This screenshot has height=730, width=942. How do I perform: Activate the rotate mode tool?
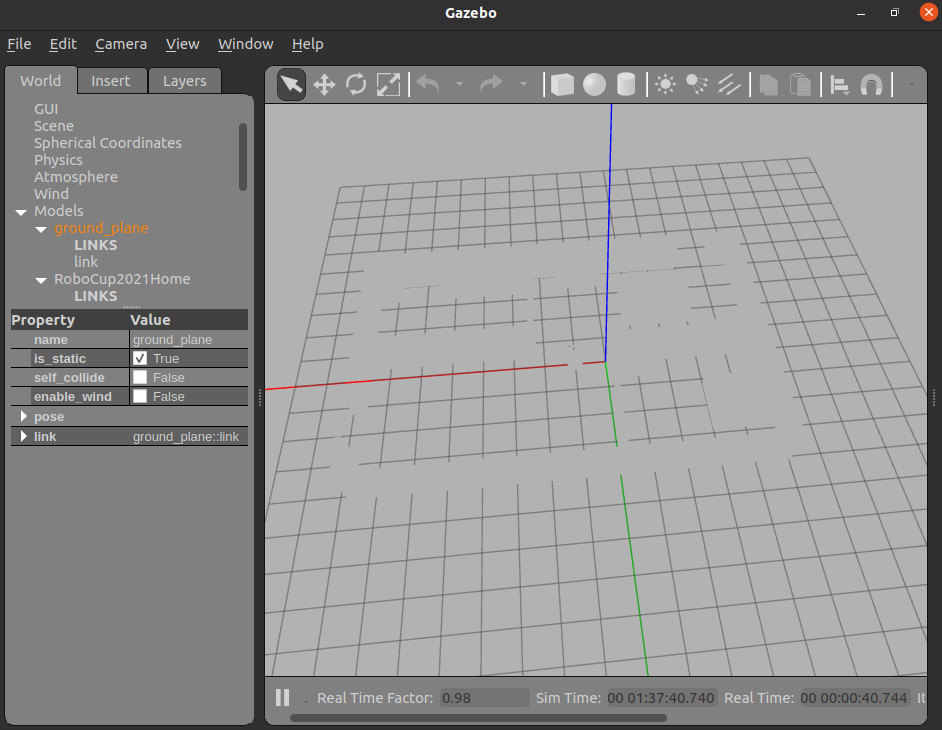(x=356, y=85)
